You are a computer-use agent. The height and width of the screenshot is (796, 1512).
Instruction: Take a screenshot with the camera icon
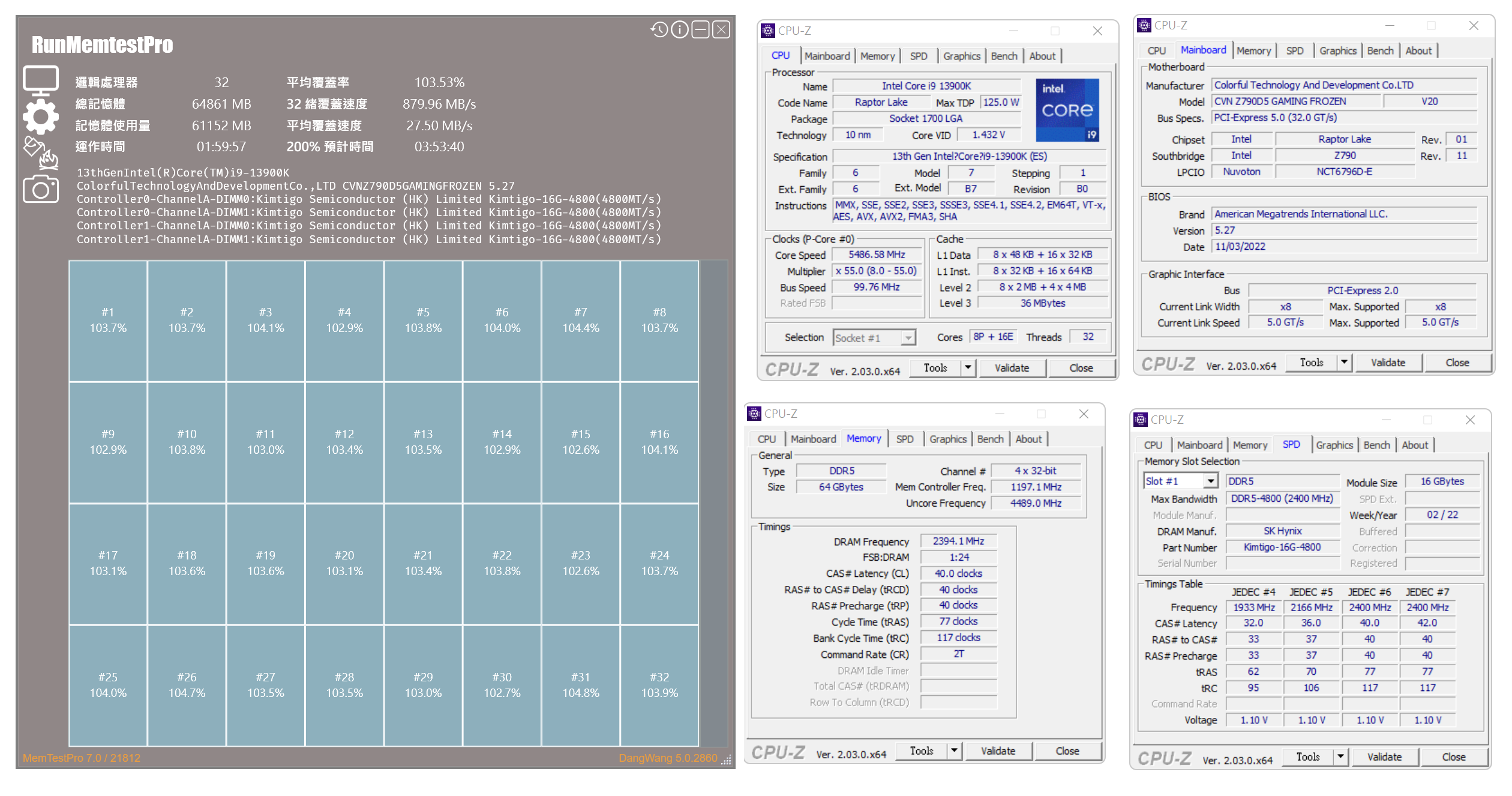pos(40,190)
